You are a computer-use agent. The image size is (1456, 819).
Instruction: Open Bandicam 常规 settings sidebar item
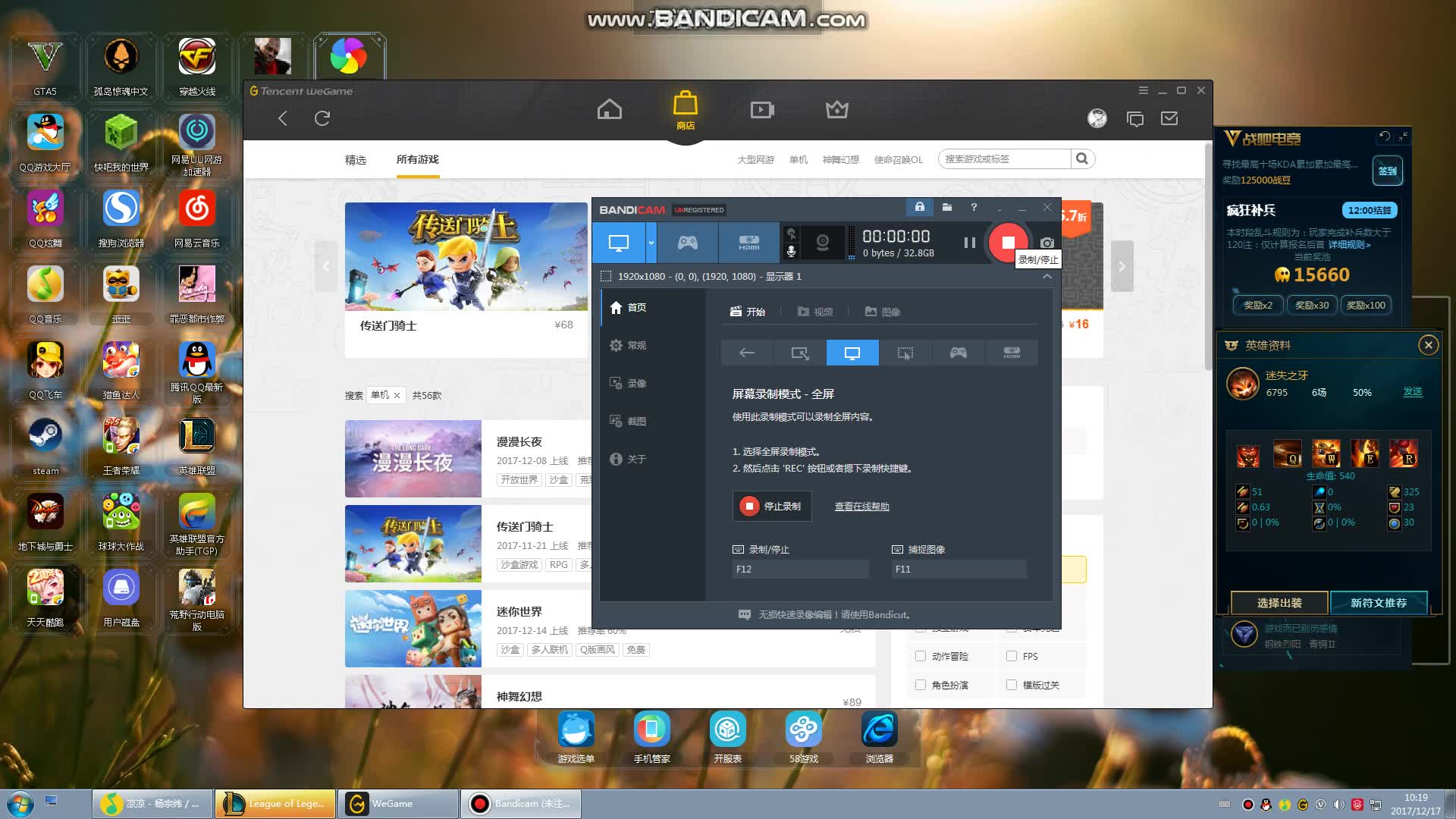[x=653, y=345]
